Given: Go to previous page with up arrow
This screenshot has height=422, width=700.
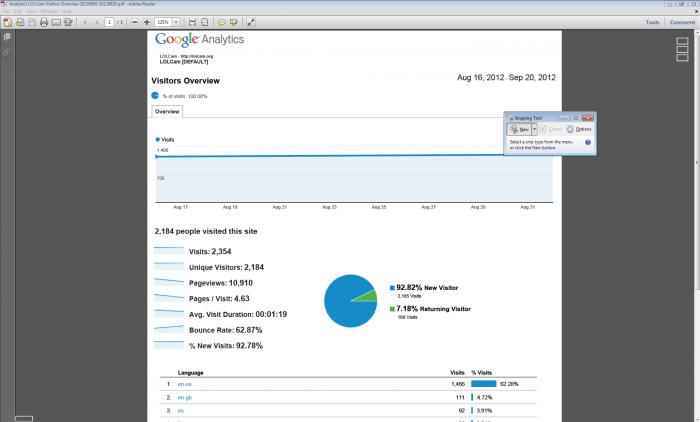Looking at the screenshot, I should (x=85, y=22).
